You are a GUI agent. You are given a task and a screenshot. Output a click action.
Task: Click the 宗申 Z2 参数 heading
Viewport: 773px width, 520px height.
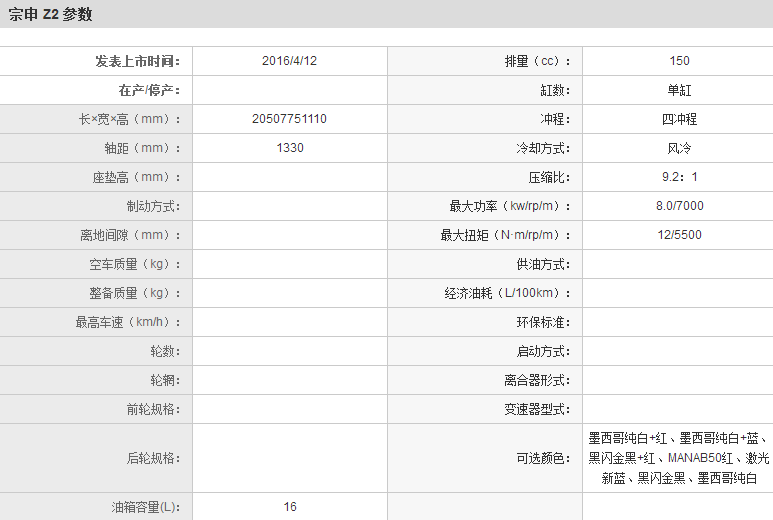pyautogui.click(x=51, y=15)
